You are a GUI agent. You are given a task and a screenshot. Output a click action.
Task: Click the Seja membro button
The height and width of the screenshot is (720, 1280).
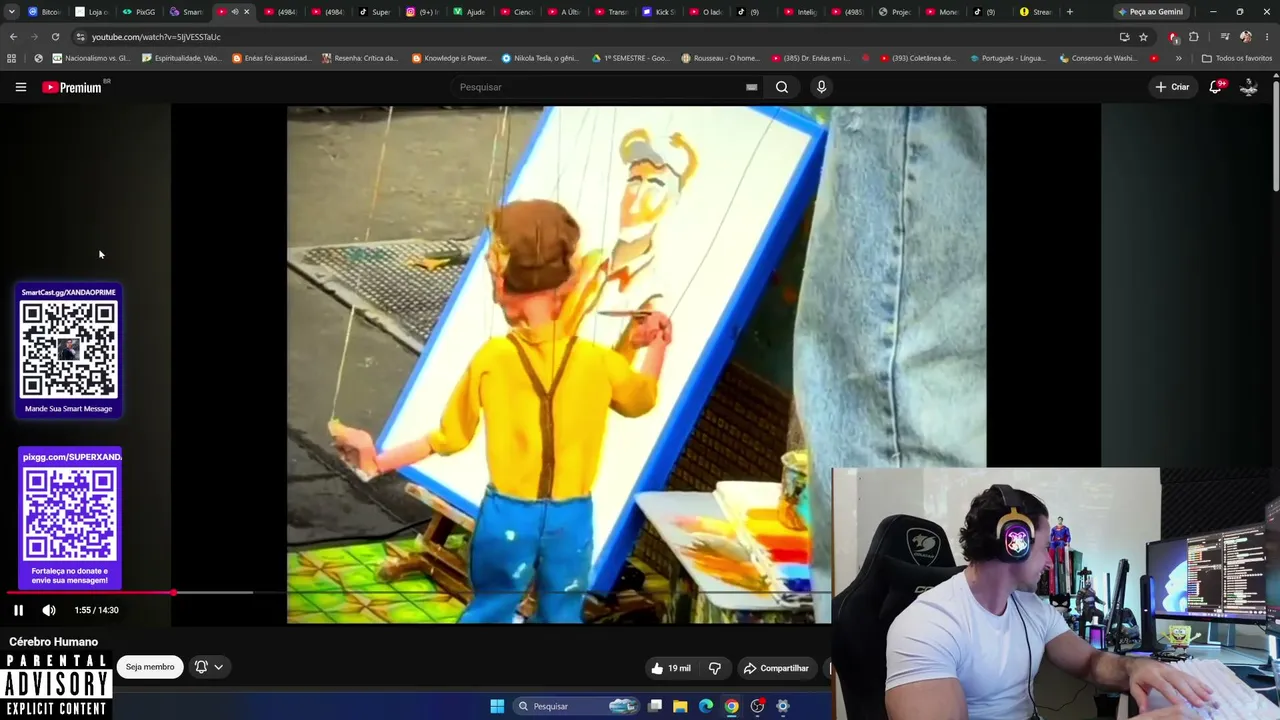(150, 667)
